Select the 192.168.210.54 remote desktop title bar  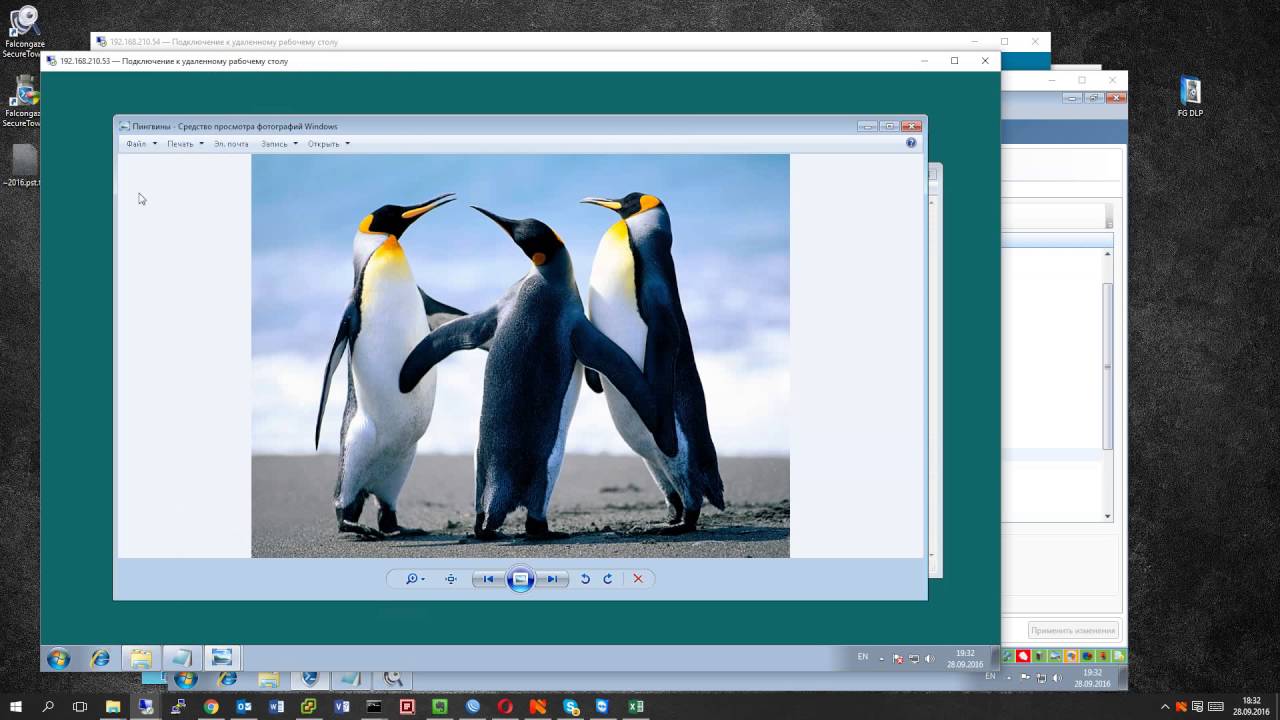(x=570, y=42)
